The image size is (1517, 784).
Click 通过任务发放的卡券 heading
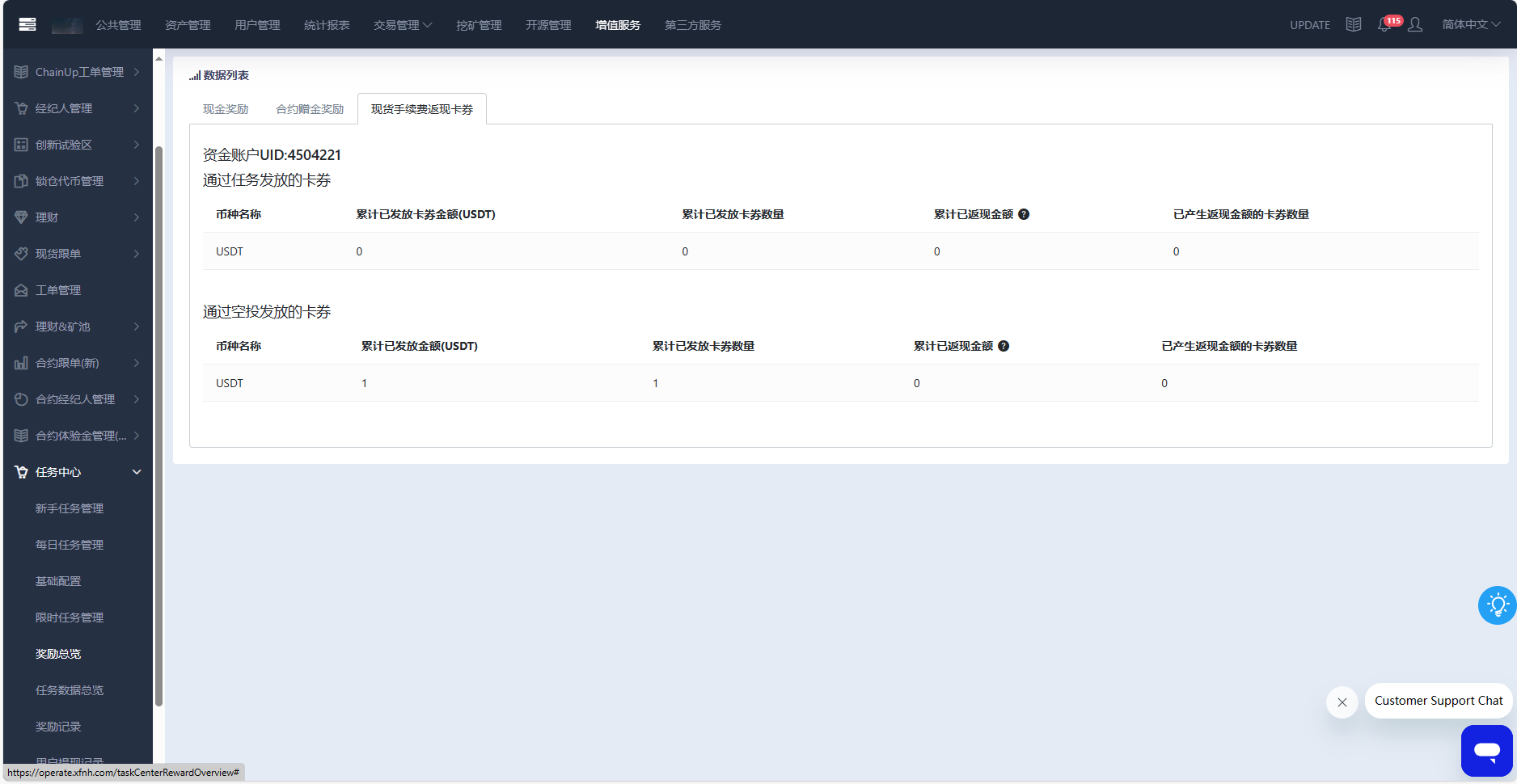267,180
